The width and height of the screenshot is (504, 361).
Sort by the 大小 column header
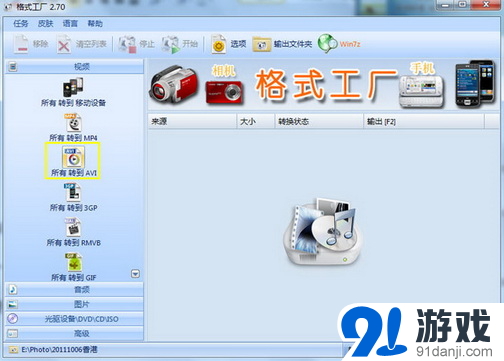tap(256, 121)
